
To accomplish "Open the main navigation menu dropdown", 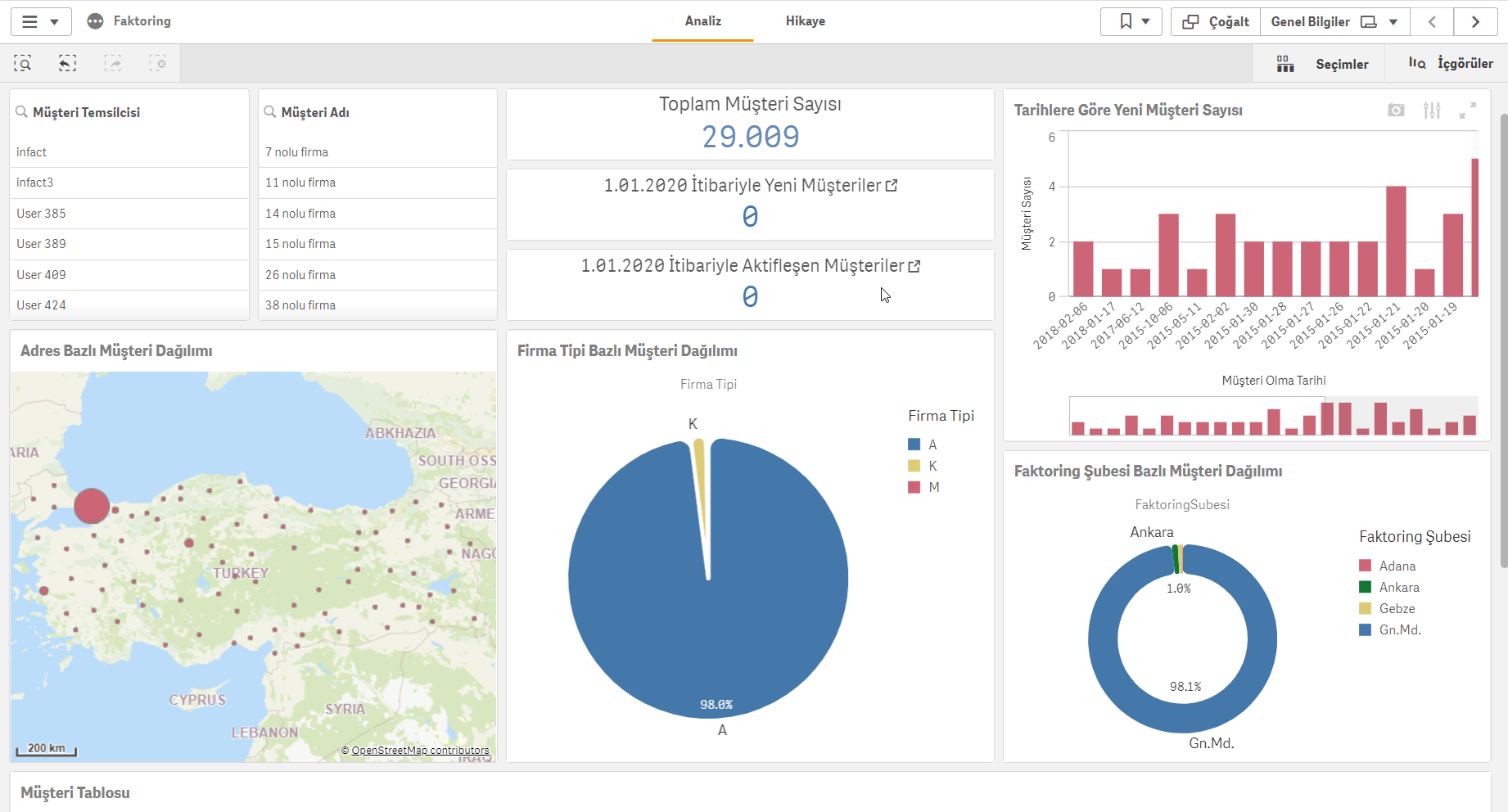I will 41,22.
